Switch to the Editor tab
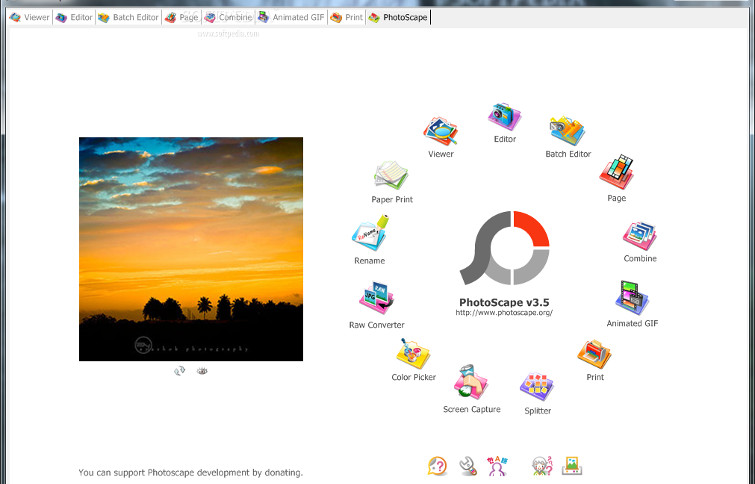This screenshot has height=484, width=755. [x=74, y=17]
